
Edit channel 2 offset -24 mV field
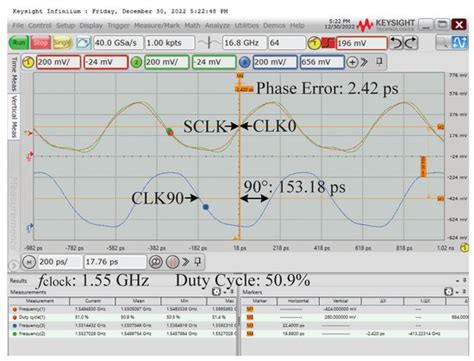[214, 62]
